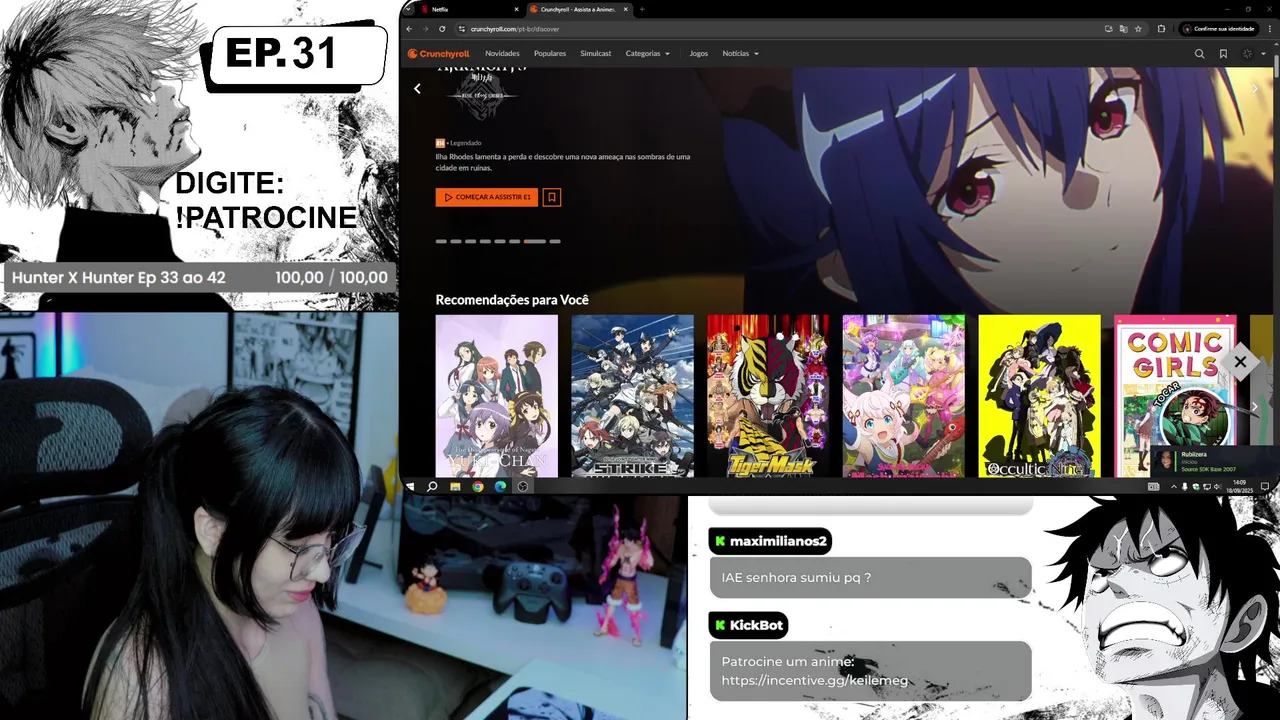1280x720 pixels.
Task: Click the Rubilzera Steam notification popup
Action: [1214, 461]
